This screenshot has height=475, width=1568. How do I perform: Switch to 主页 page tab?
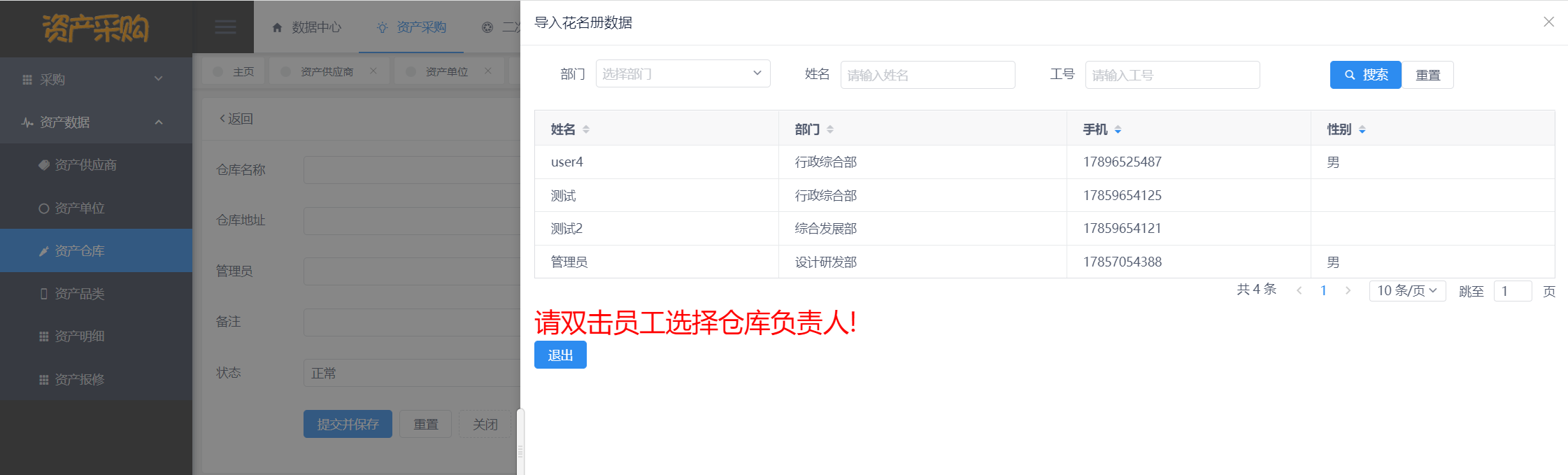click(234, 71)
